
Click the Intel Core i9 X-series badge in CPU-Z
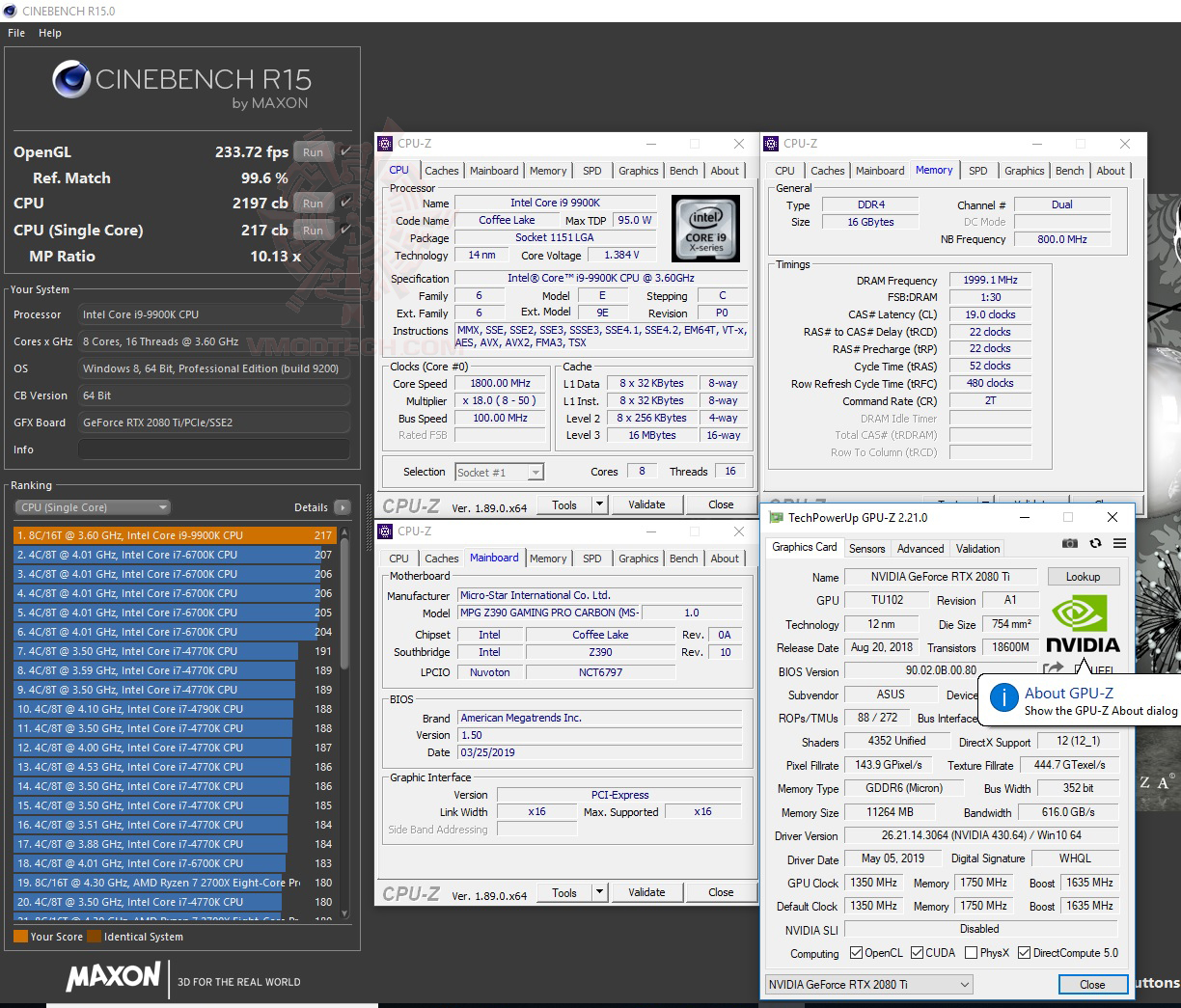click(705, 229)
